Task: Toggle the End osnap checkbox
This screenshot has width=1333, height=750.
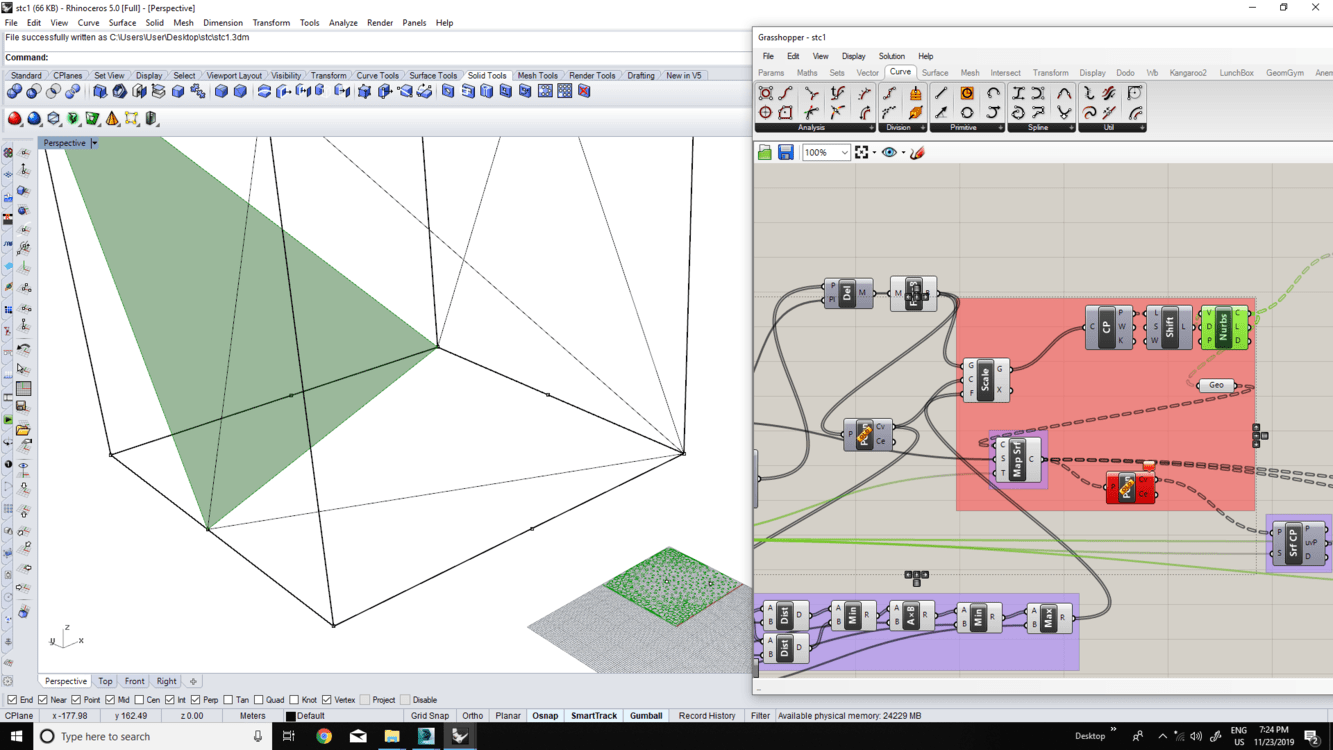Action: (13, 700)
